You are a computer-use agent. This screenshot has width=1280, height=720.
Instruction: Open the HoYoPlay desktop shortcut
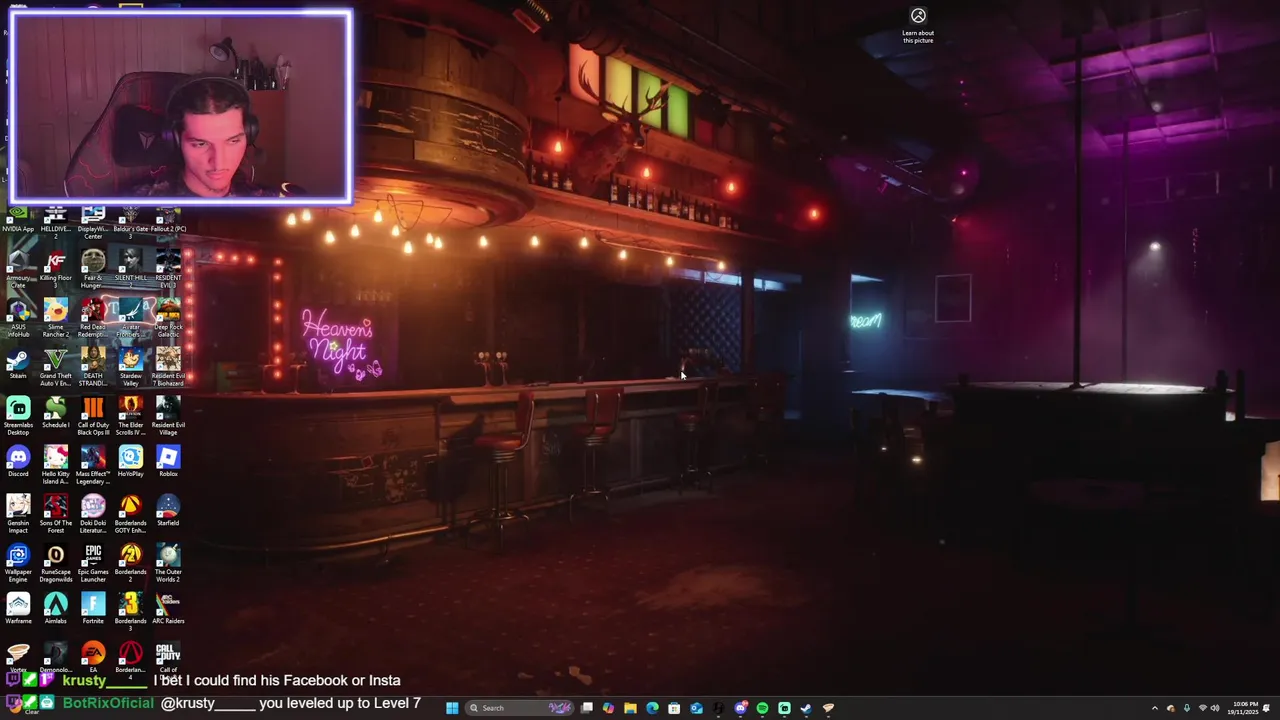click(x=130, y=461)
